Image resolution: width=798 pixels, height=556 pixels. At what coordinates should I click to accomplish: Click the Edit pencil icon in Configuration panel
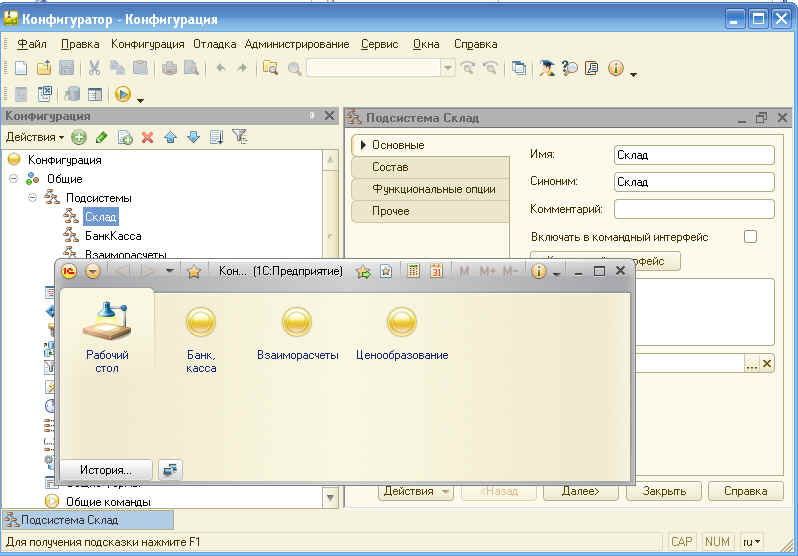pos(101,137)
